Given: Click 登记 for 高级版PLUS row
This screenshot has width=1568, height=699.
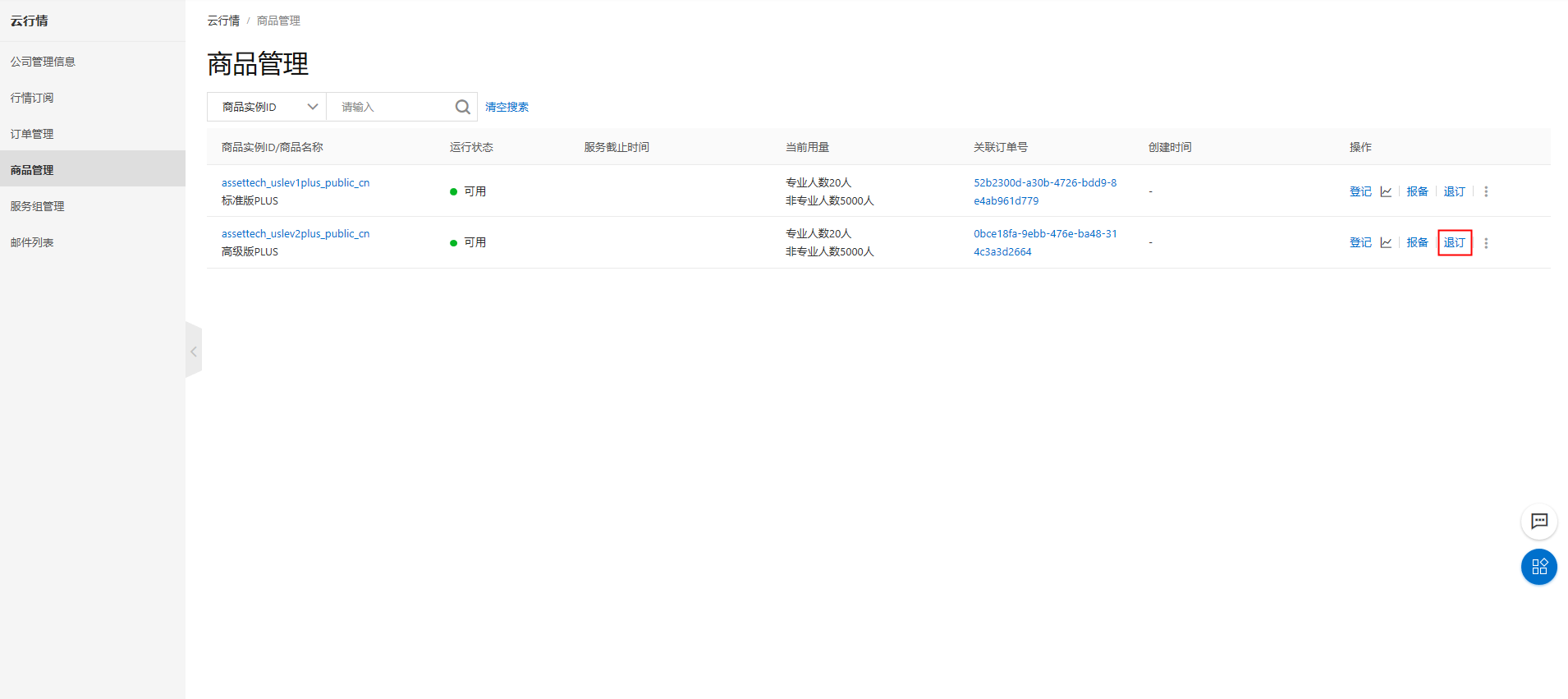Looking at the screenshot, I should click(x=1360, y=242).
